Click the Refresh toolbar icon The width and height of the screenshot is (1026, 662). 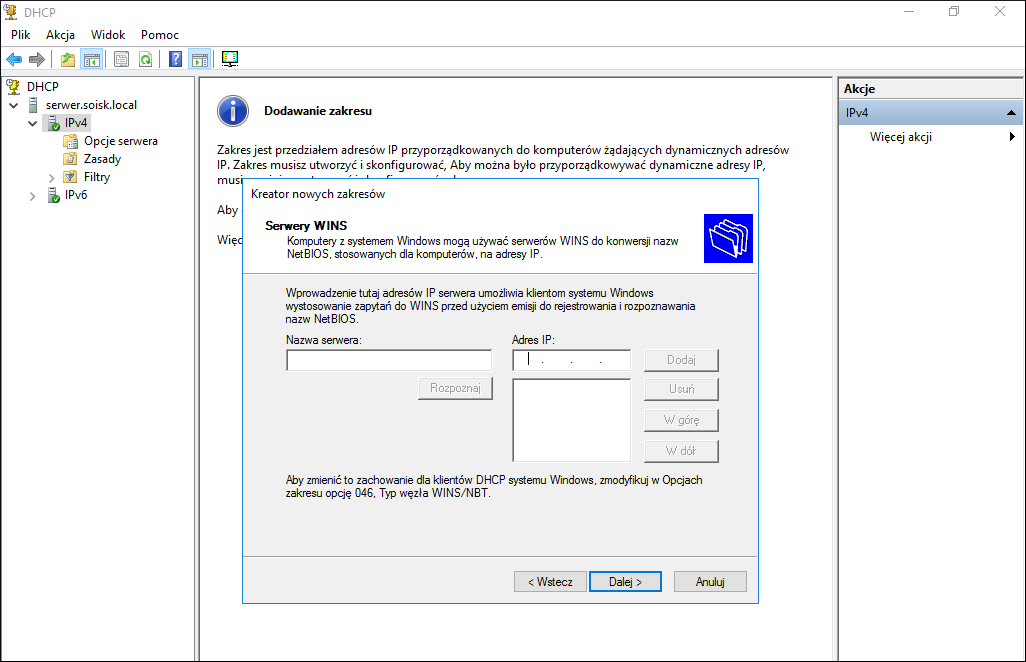145,60
